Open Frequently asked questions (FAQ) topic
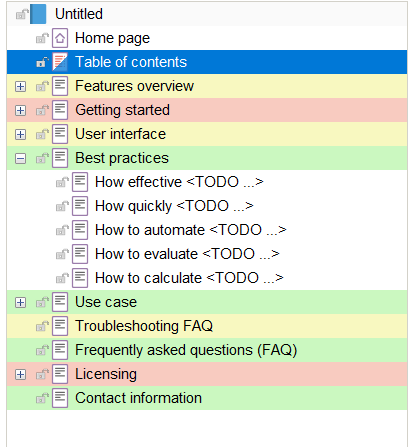Viewport: 409px width, 447px height. click(186, 350)
